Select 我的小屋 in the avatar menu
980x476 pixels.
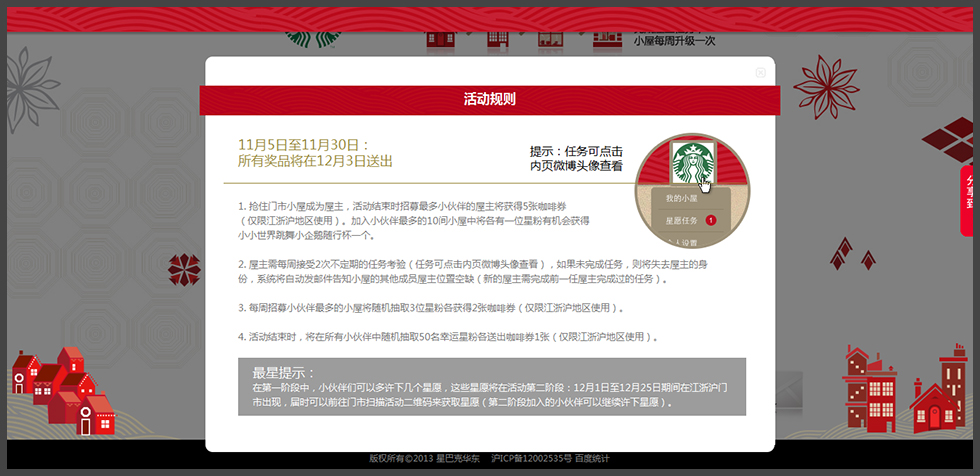(x=680, y=199)
